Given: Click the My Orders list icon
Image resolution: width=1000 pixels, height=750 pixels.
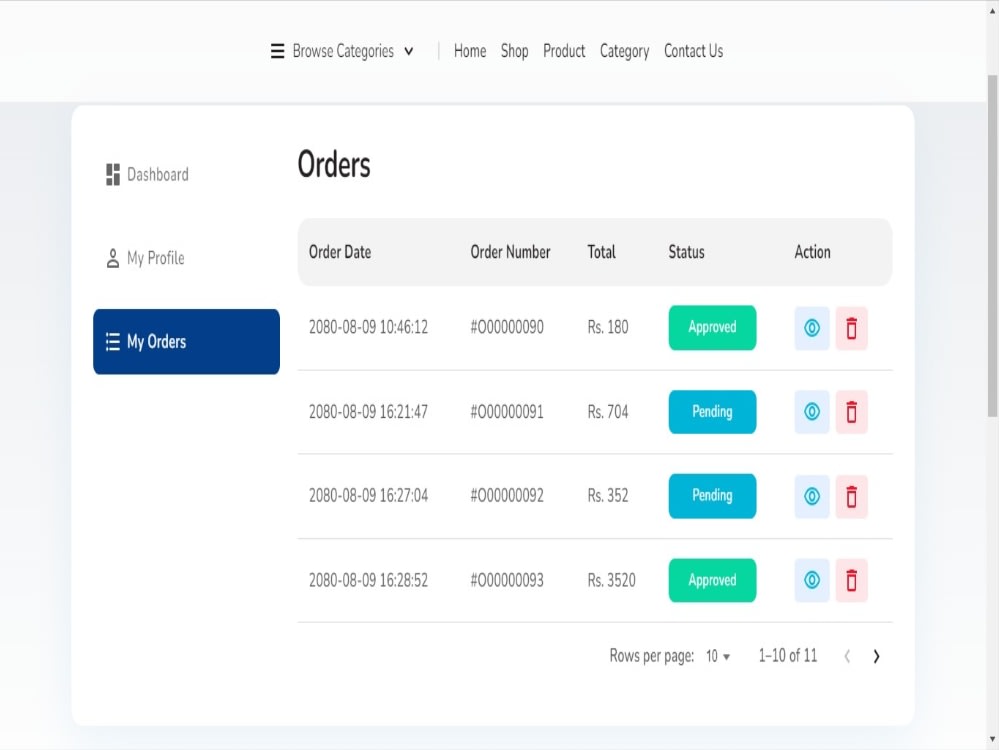Looking at the screenshot, I should (113, 341).
